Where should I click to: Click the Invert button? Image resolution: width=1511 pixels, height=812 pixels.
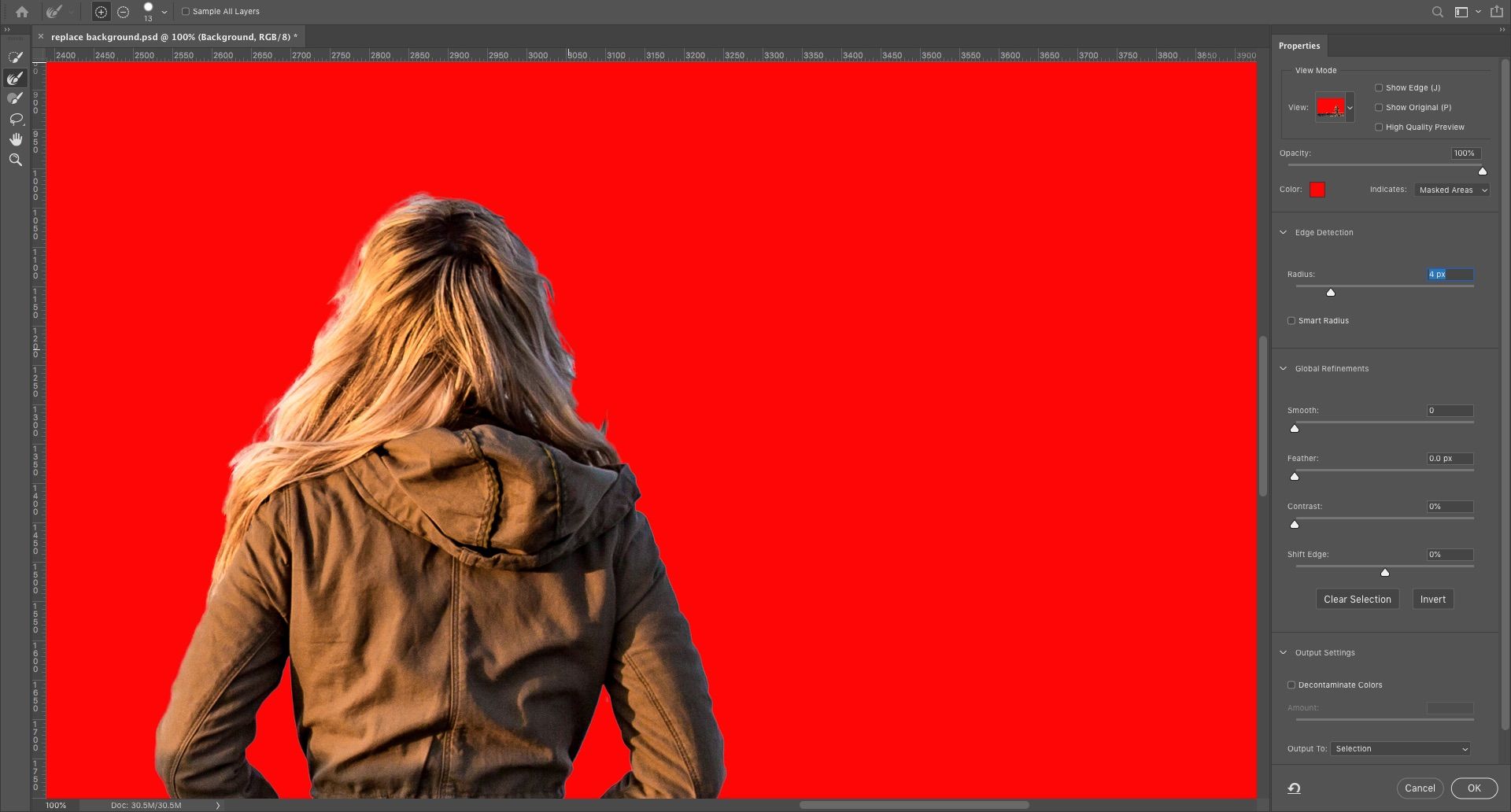[x=1433, y=600]
